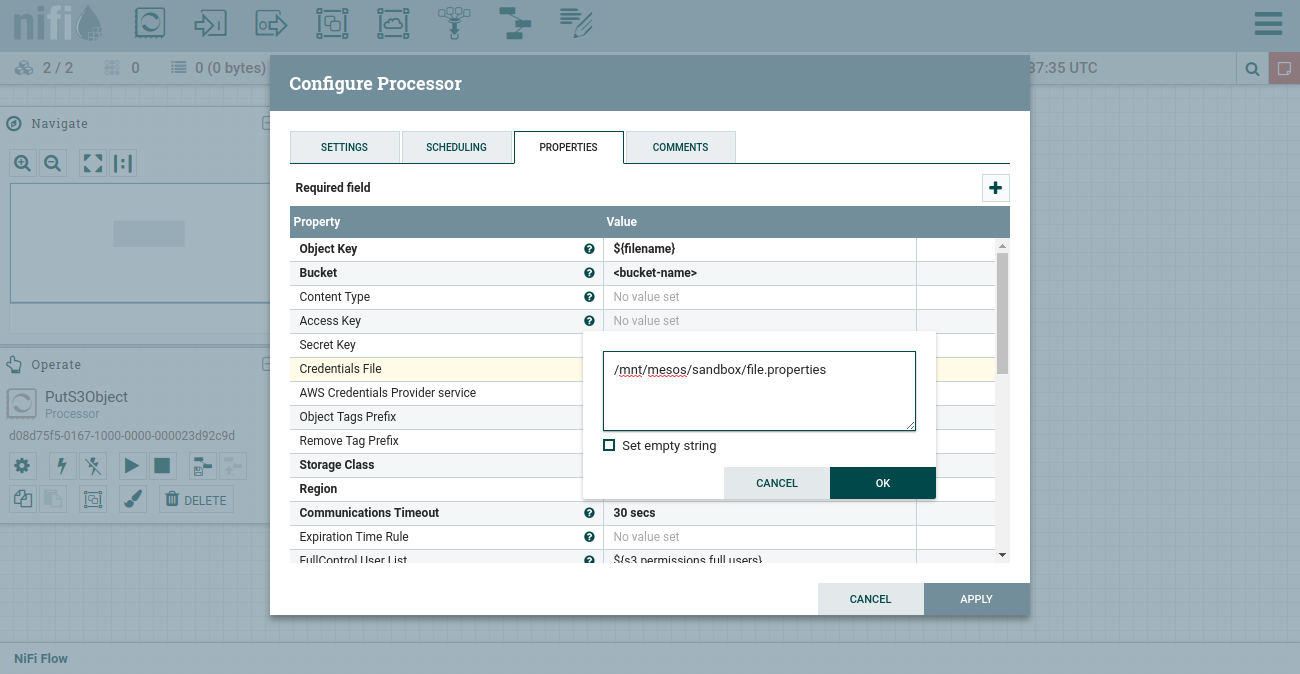
Task: Click the Create template icon
Action: click(x=203, y=465)
